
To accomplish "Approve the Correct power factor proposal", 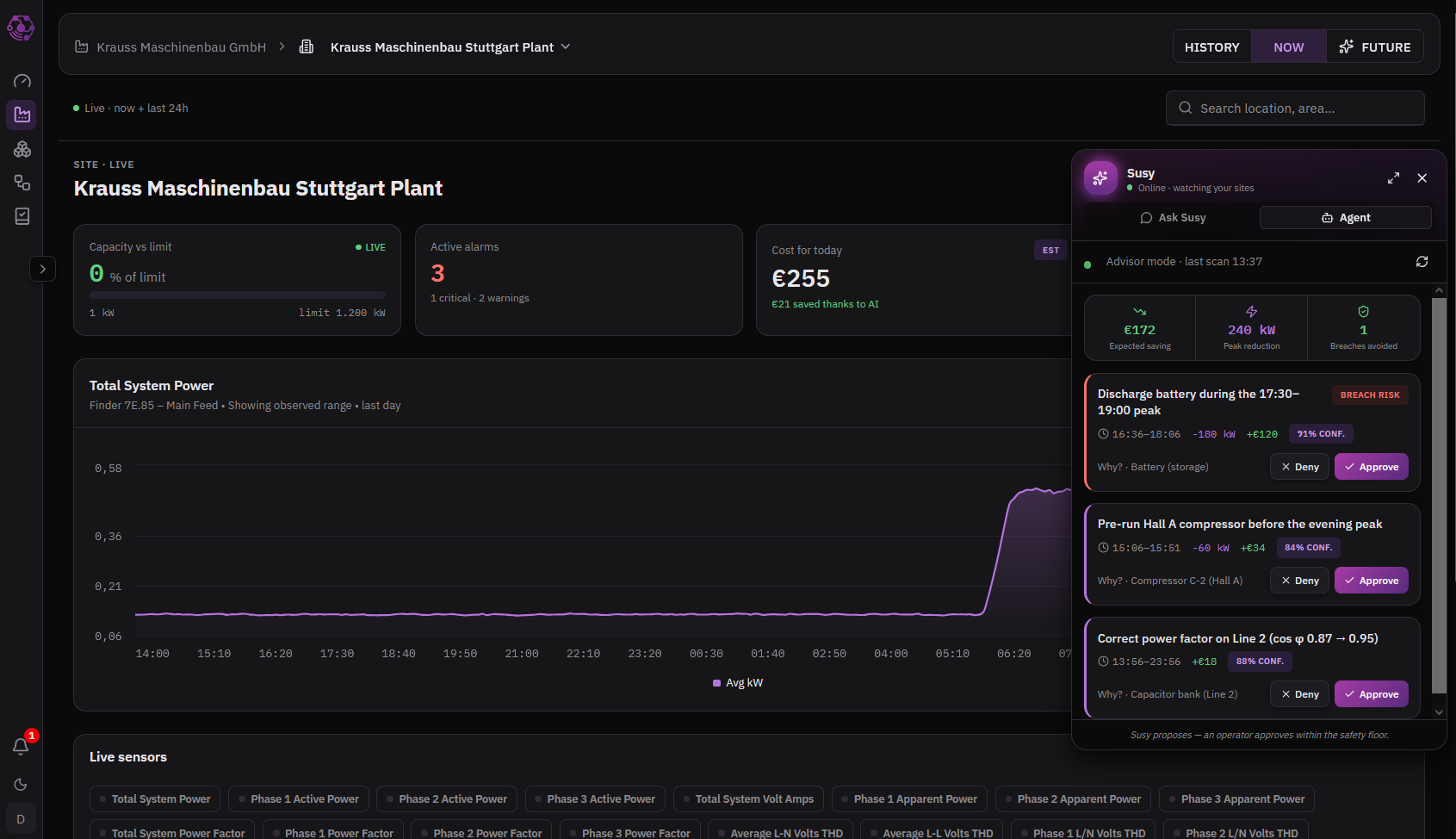I will pyautogui.click(x=1372, y=694).
